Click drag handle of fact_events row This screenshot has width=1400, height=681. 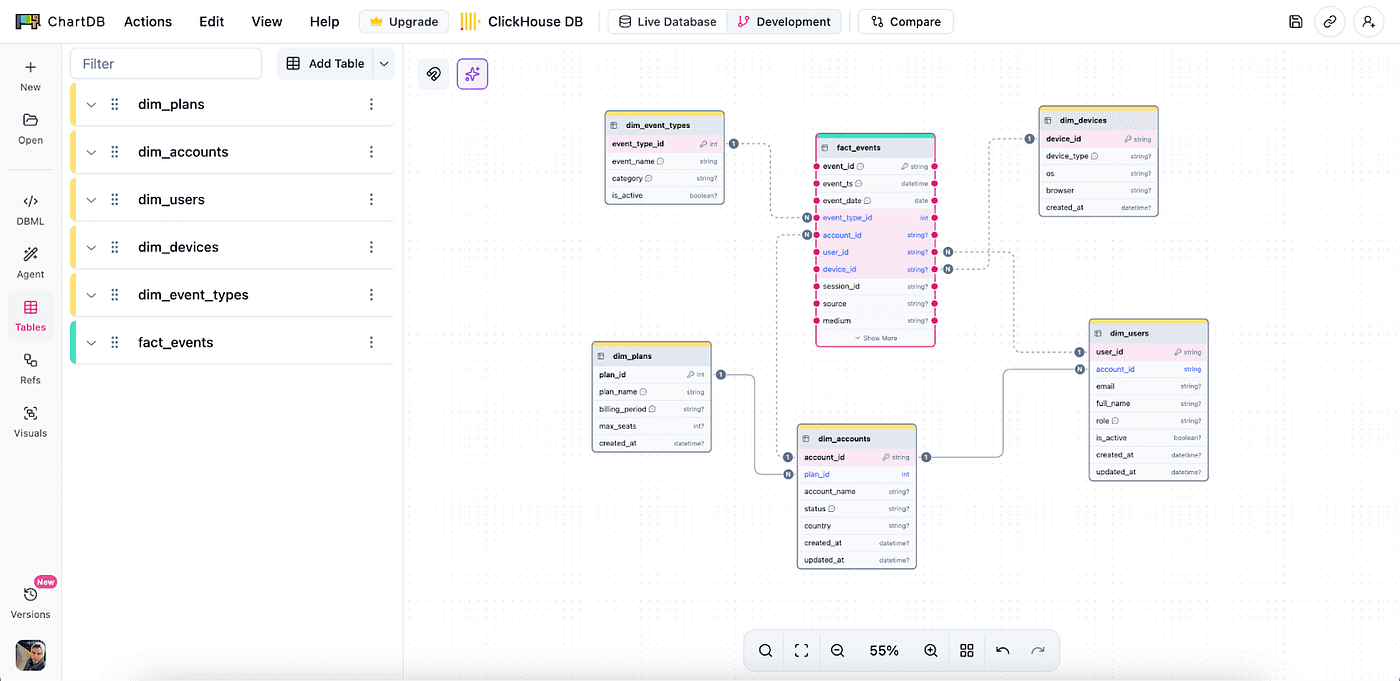pyautogui.click(x=115, y=342)
